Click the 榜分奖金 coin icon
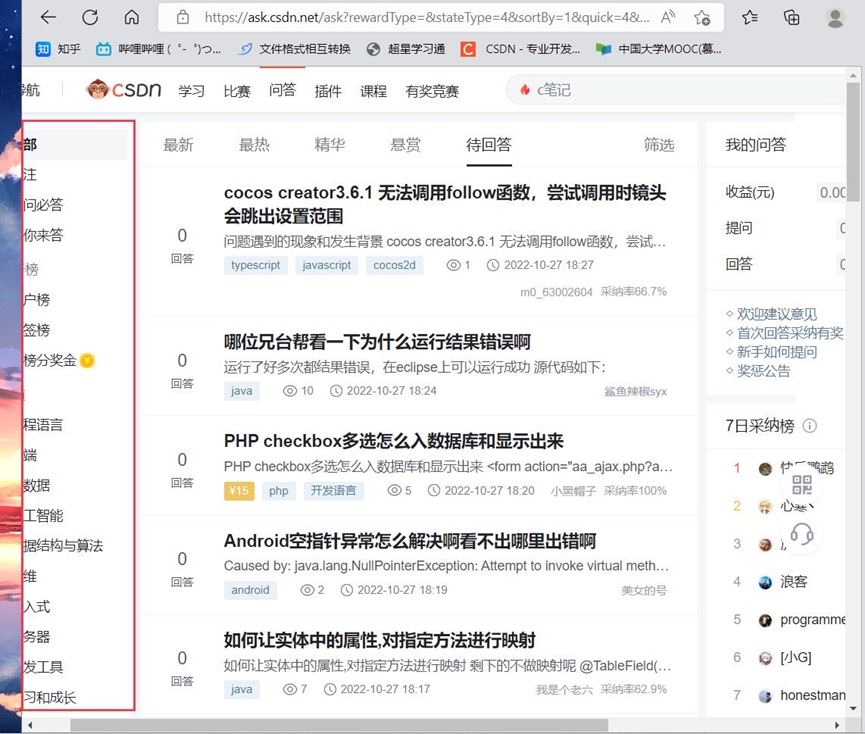865x734 pixels. [87, 361]
